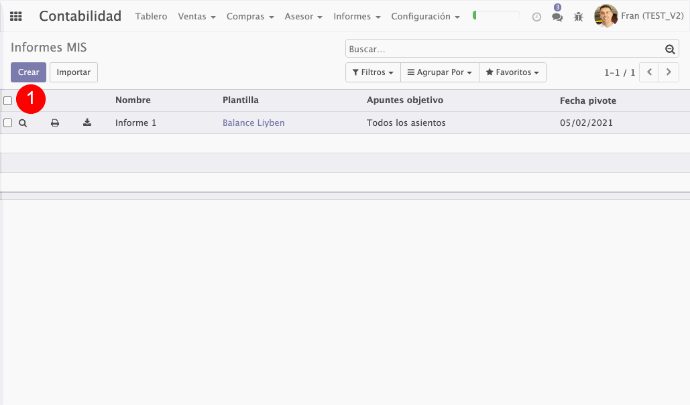Expand the Favoritos dropdown
The width and height of the screenshot is (690, 405).
point(512,73)
